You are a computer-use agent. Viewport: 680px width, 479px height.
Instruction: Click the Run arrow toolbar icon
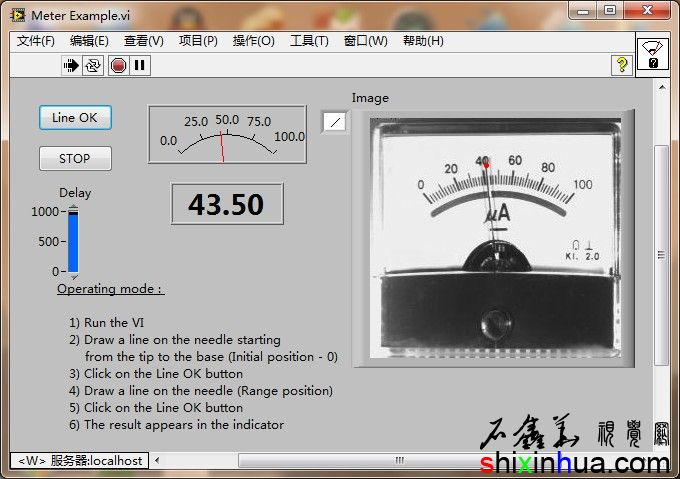point(71,65)
